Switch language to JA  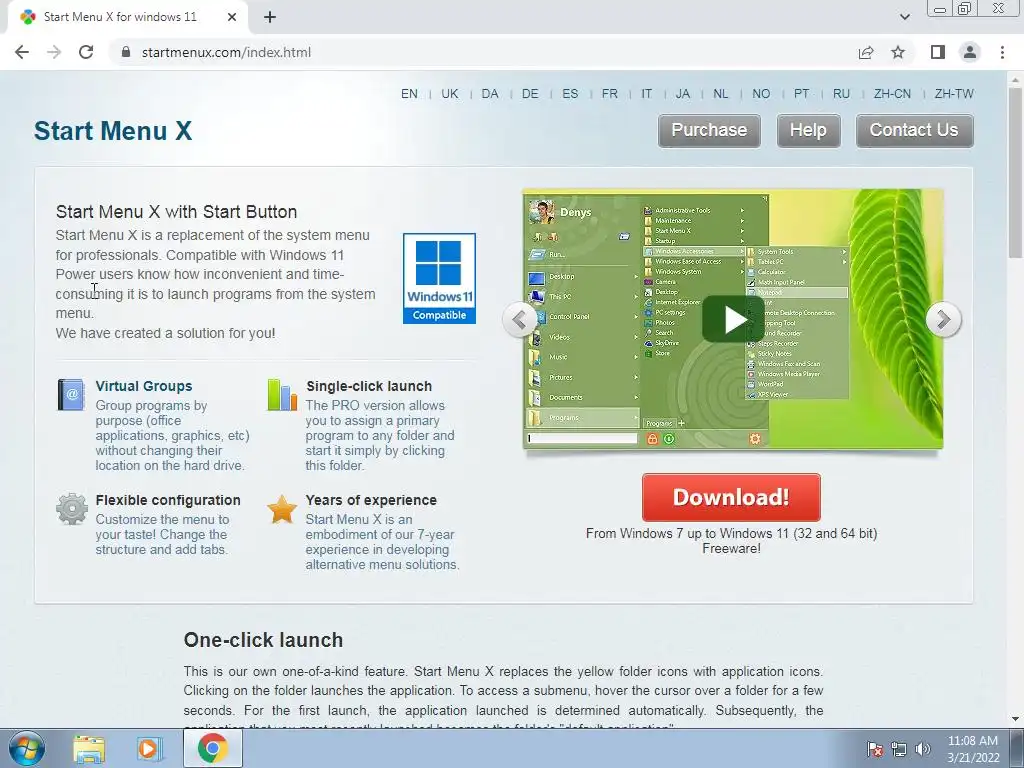[x=682, y=93]
